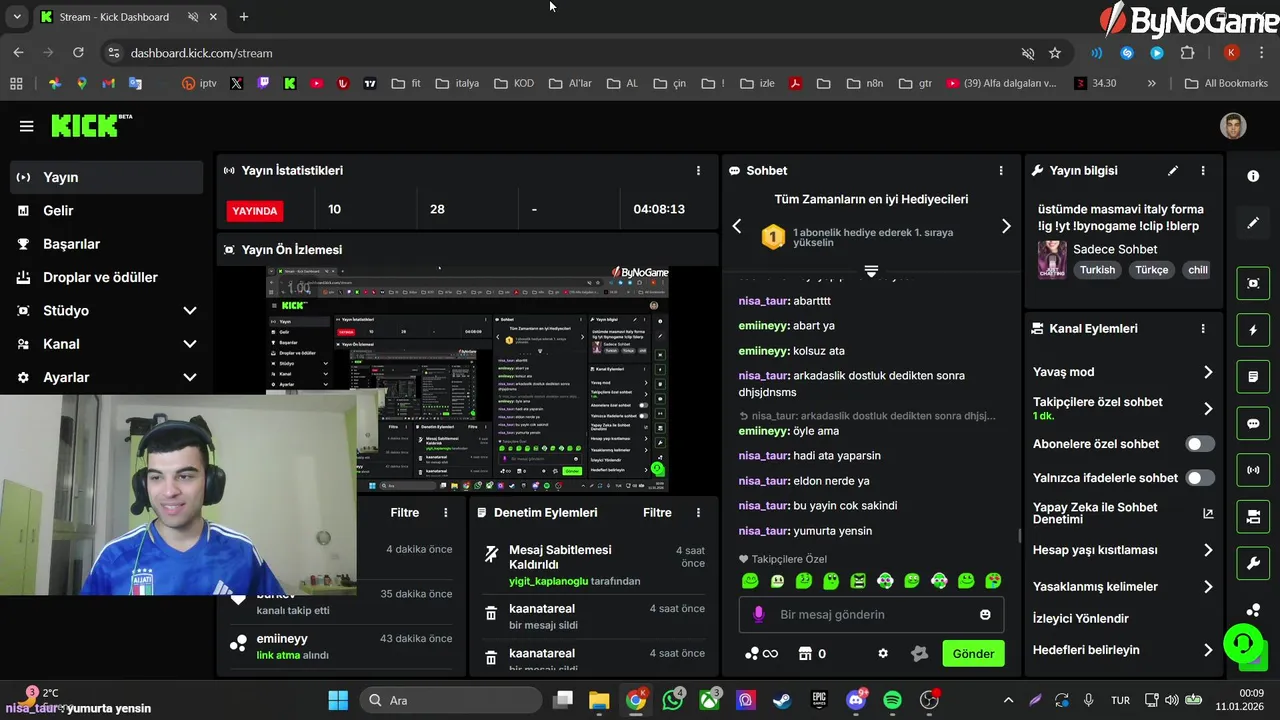Click the Sadece Sohbet category thumbnail

point(1052,259)
